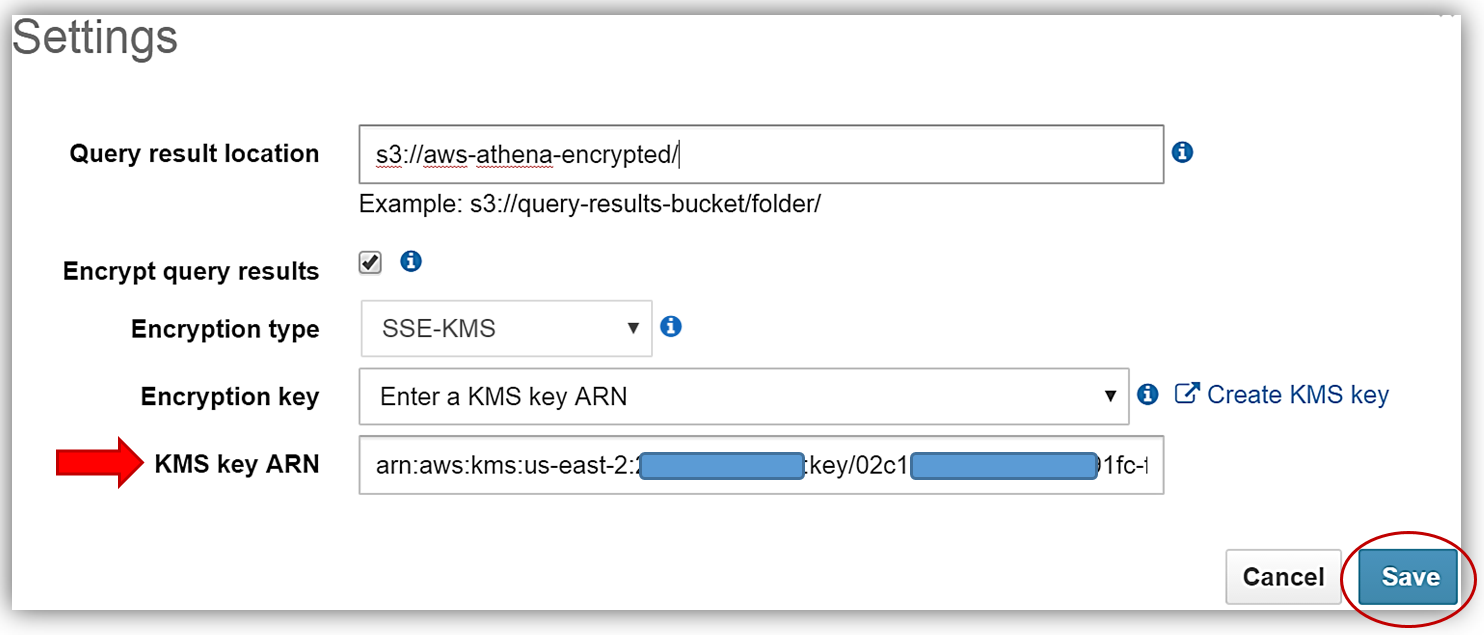Open the Create KMS key link text

[1297, 395]
